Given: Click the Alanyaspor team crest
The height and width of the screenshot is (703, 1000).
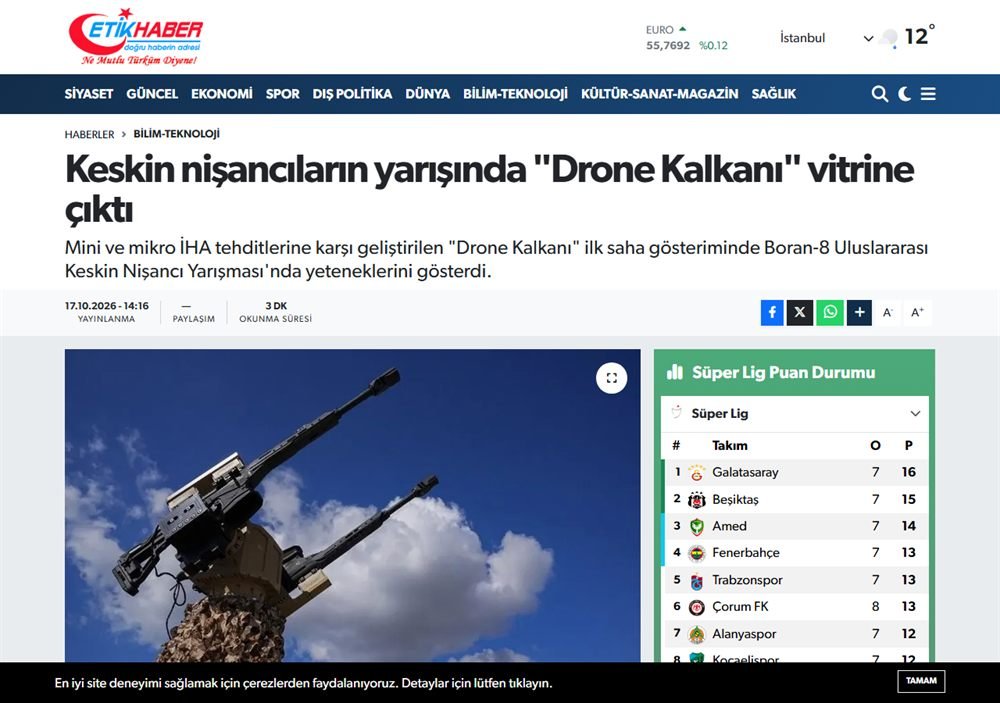Looking at the screenshot, I should (696, 634).
